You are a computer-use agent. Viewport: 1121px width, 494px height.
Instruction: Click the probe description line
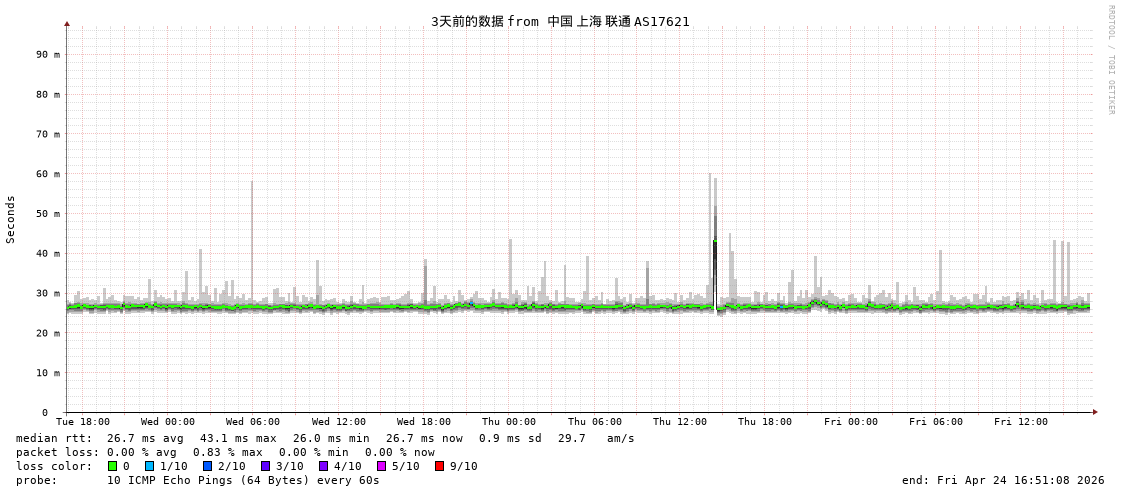(x=198, y=480)
